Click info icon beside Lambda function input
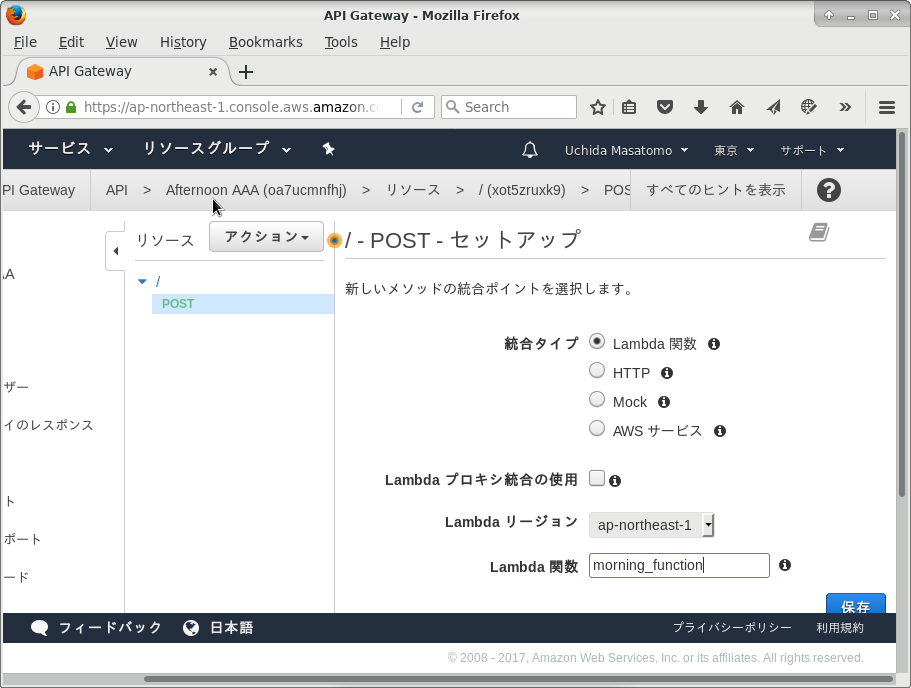This screenshot has height=688, width=911. [x=785, y=565]
